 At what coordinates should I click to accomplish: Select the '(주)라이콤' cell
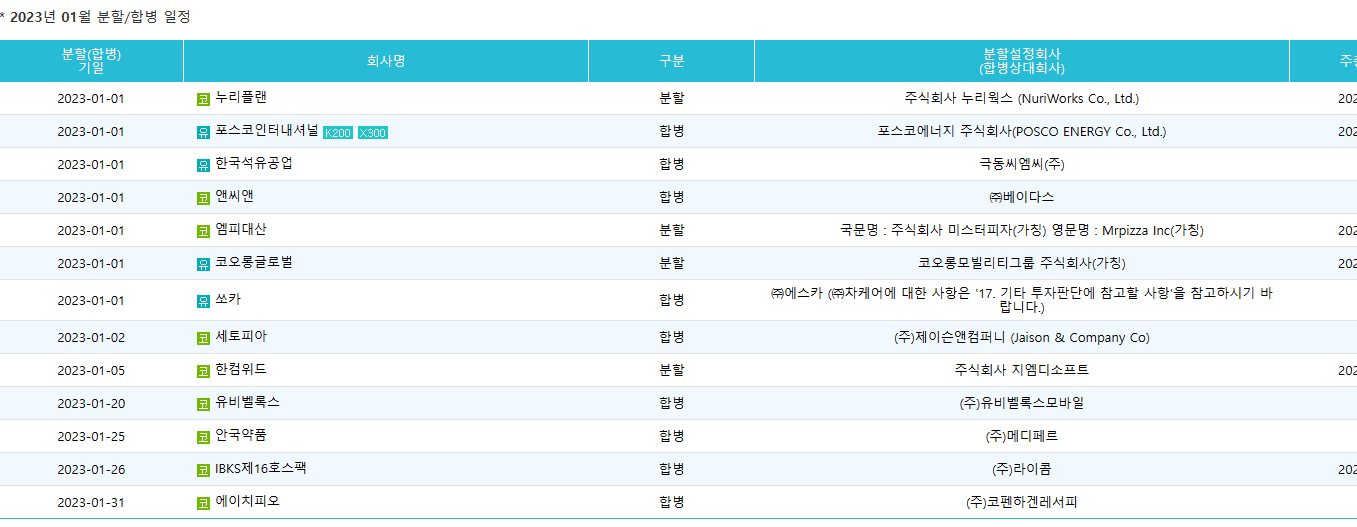(1022, 470)
